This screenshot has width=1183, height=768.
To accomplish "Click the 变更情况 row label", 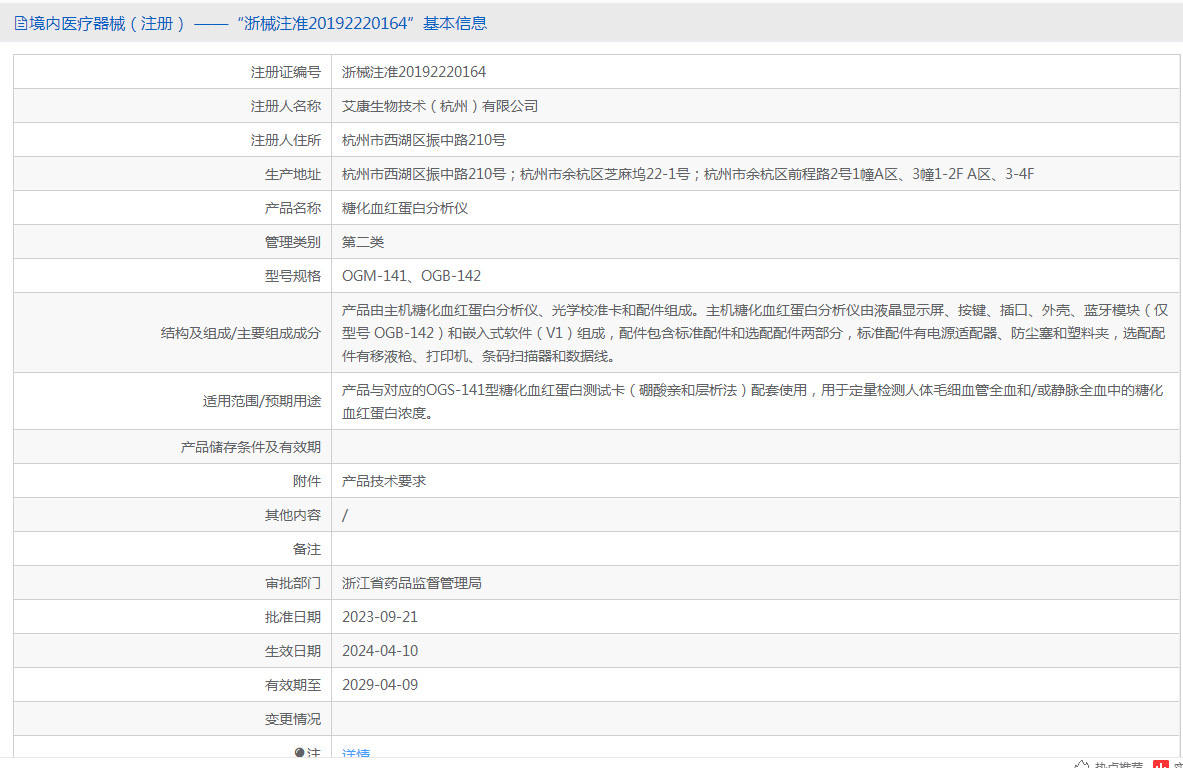I will [293, 719].
